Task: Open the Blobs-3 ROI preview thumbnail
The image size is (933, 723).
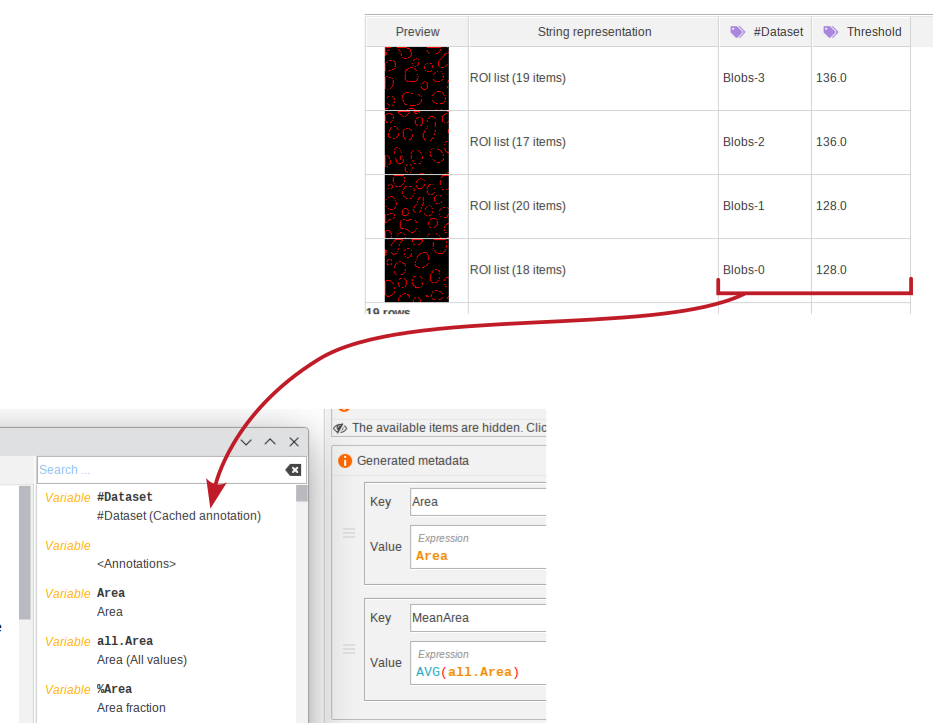Action: coord(417,78)
